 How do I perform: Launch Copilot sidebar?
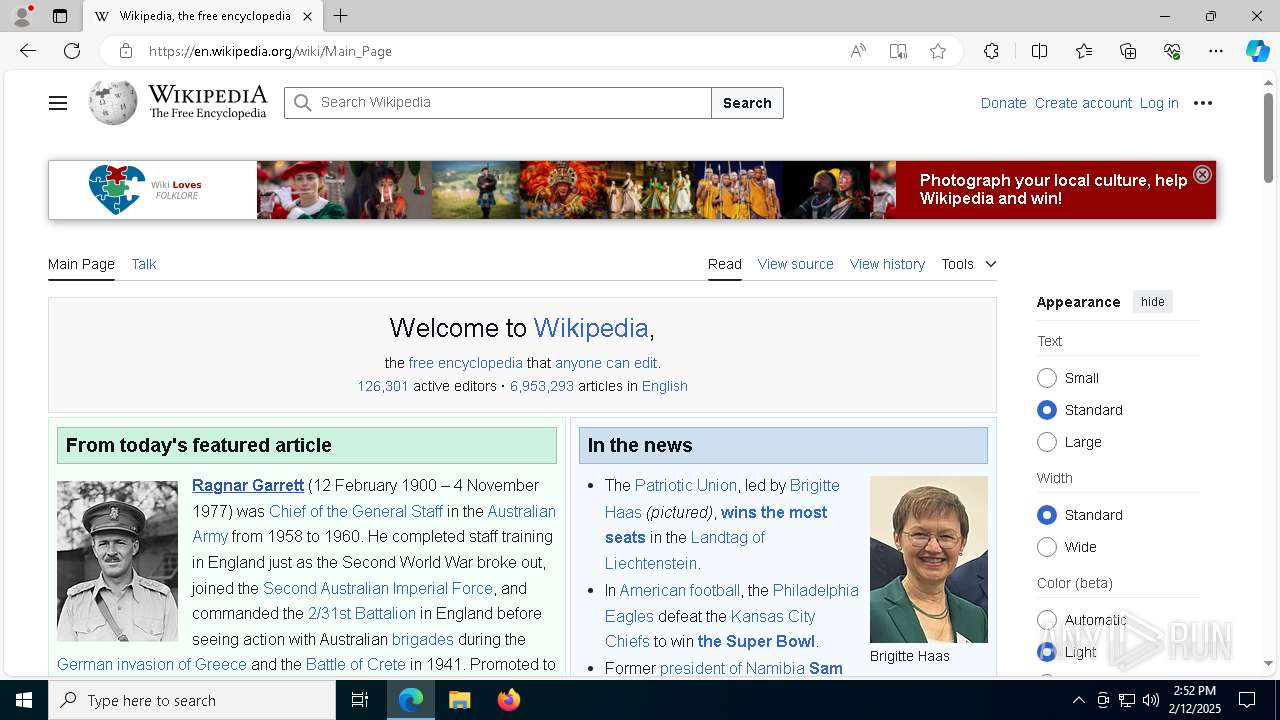[x=1257, y=51]
